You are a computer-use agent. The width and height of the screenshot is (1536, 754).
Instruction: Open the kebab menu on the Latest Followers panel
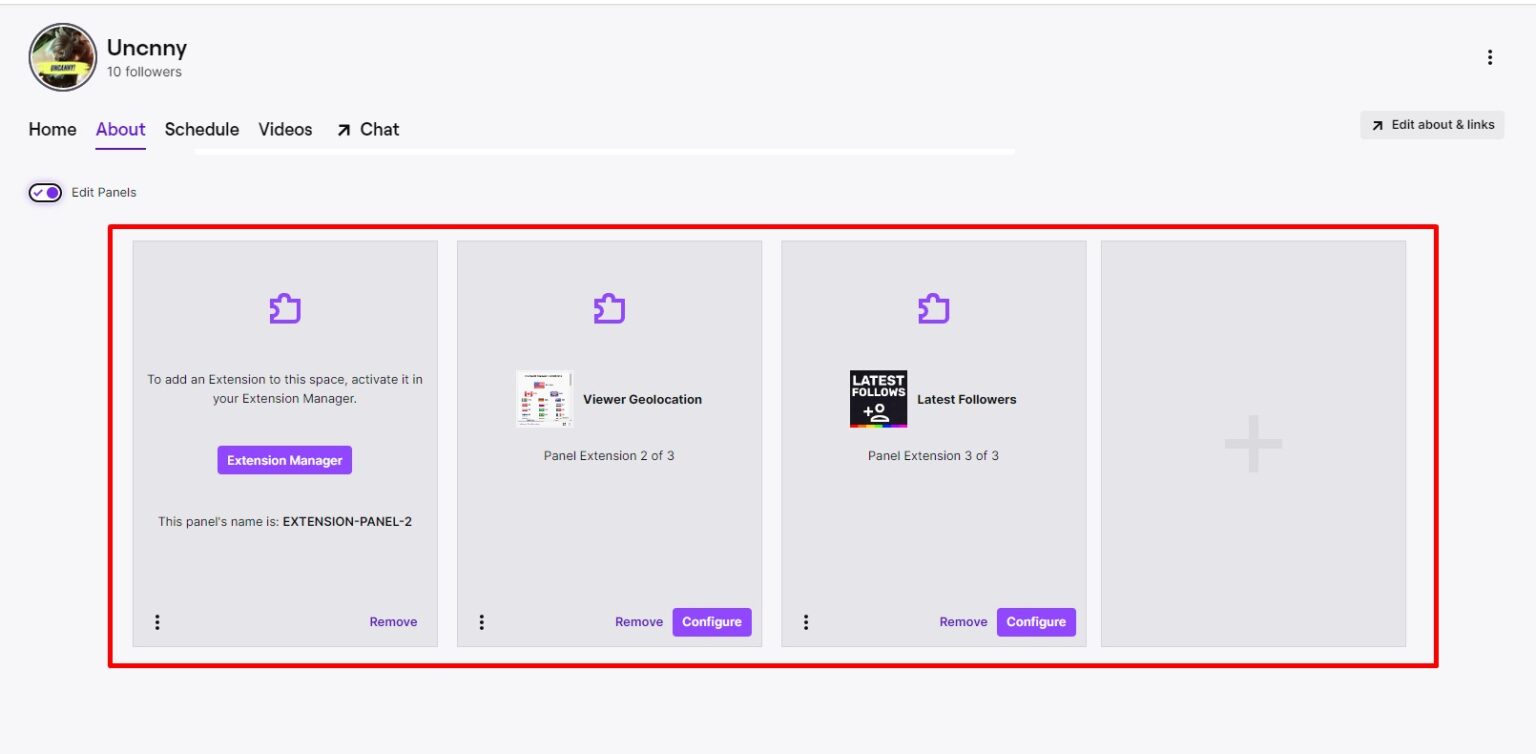tap(806, 621)
